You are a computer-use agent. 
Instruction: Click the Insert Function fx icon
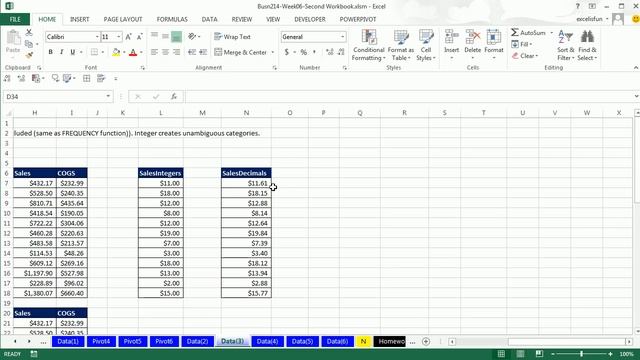click(x=174, y=97)
